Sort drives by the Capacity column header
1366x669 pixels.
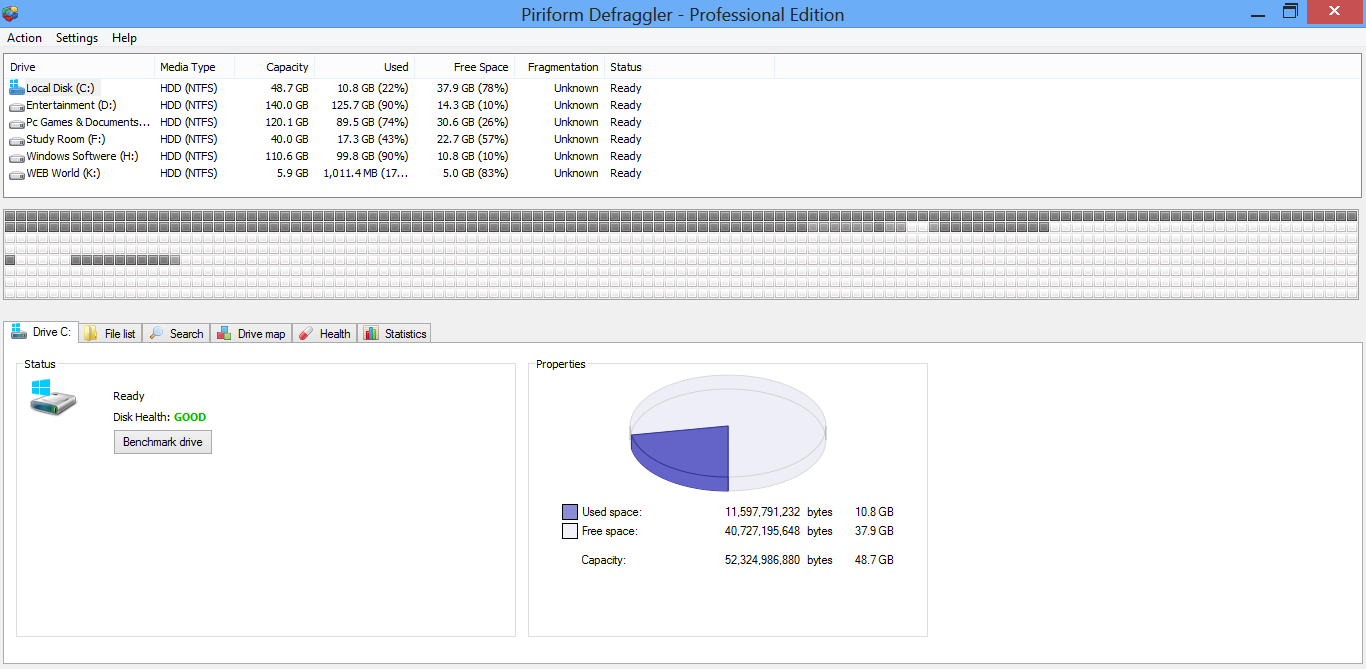click(288, 67)
